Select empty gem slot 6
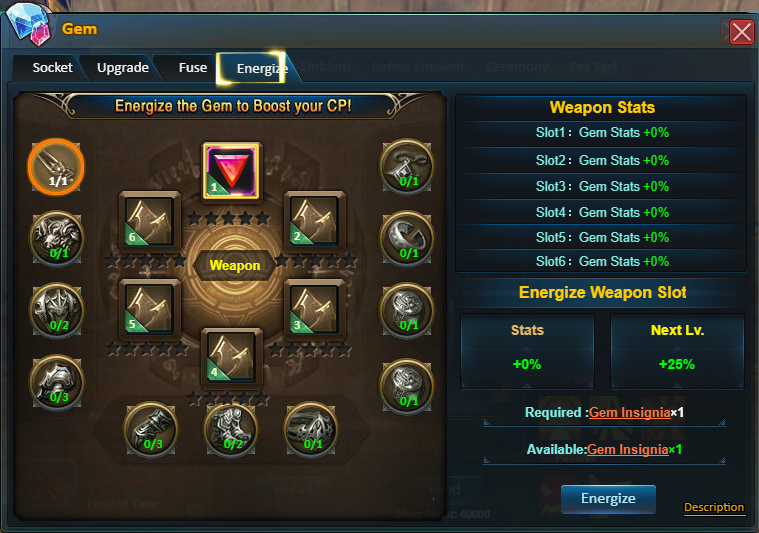Viewport: 759px width, 533px height. pos(150,221)
